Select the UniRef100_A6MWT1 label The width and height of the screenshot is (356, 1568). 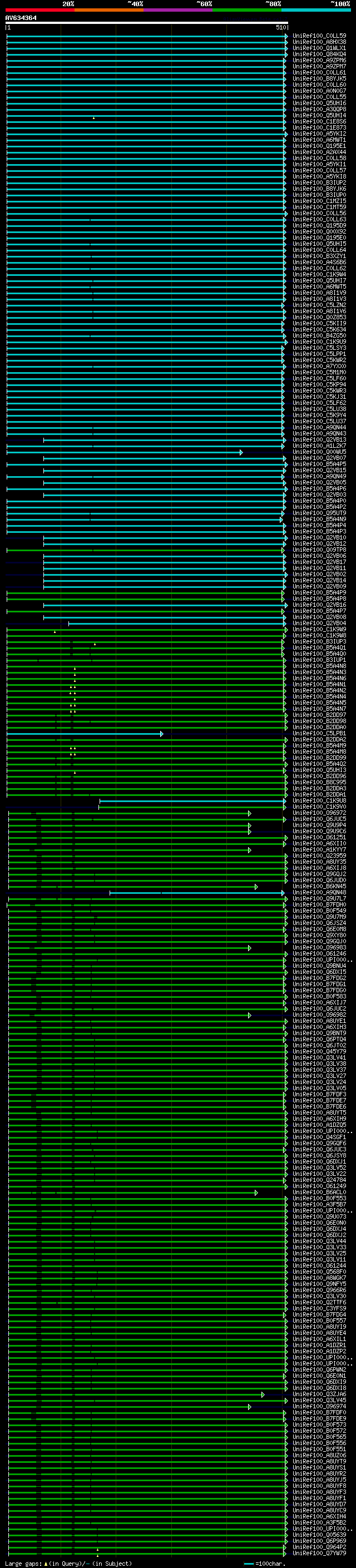click(x=319, y=140)
